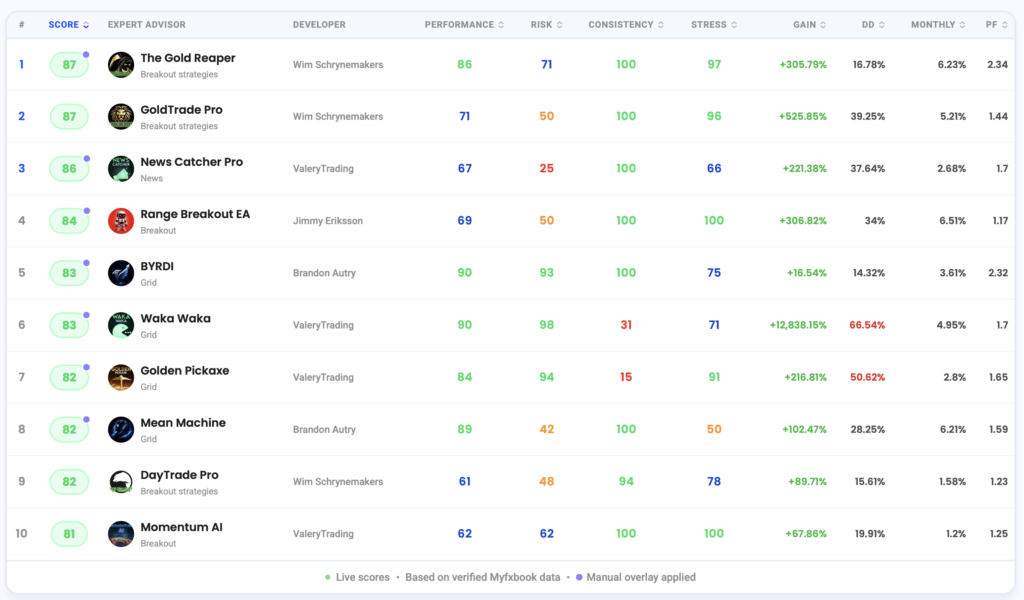Viewport: 1024px width, 600px height.
Task: Click Golden Pickaxe consistency value 15
Action: coord(626,377)
